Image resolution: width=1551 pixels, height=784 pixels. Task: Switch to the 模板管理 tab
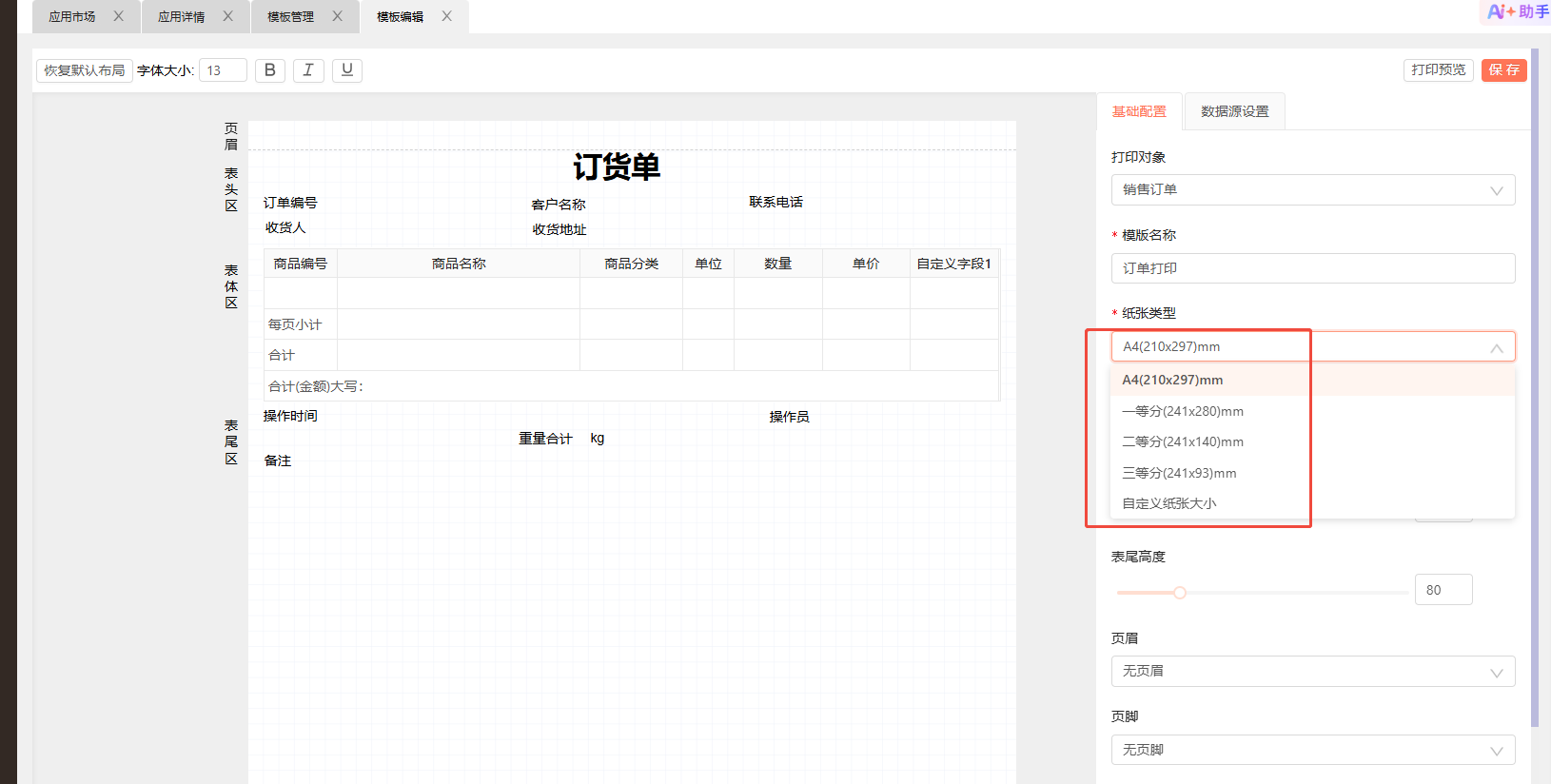pos(291,17)
